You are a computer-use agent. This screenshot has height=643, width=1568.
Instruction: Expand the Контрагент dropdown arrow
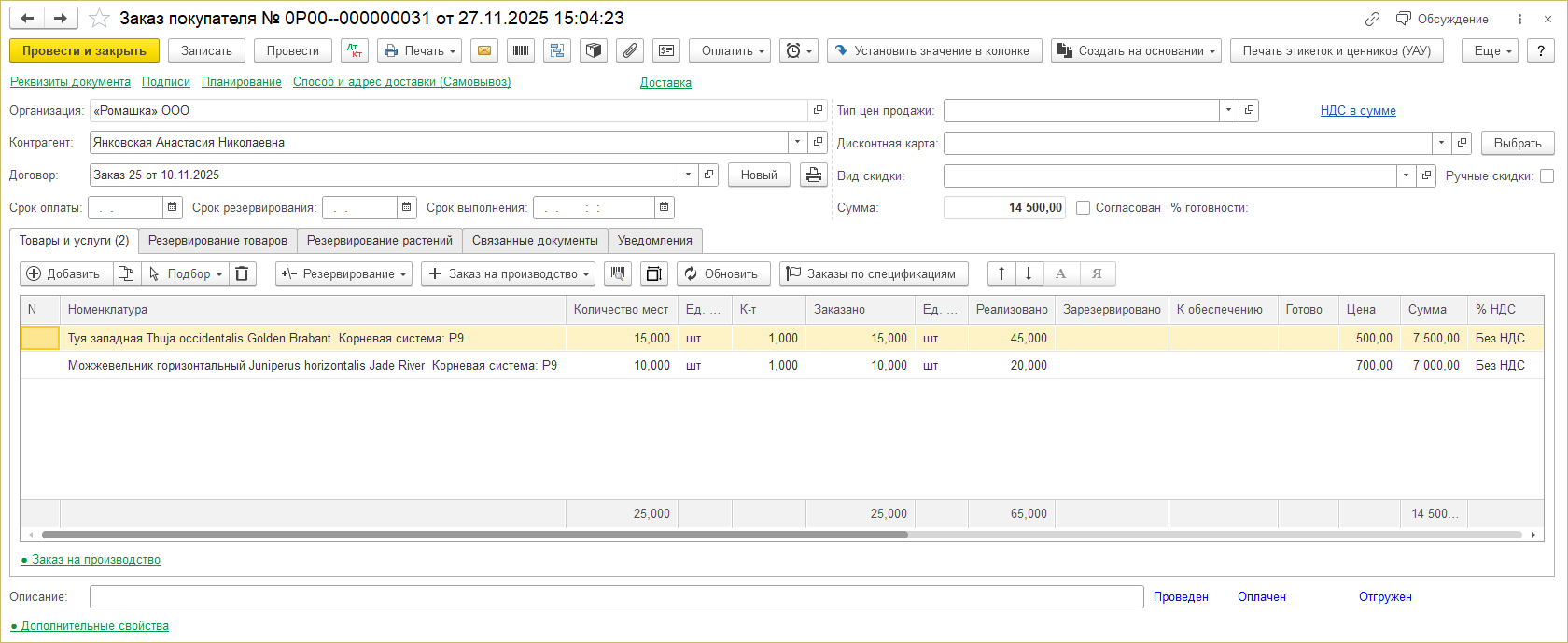(797, 143)
